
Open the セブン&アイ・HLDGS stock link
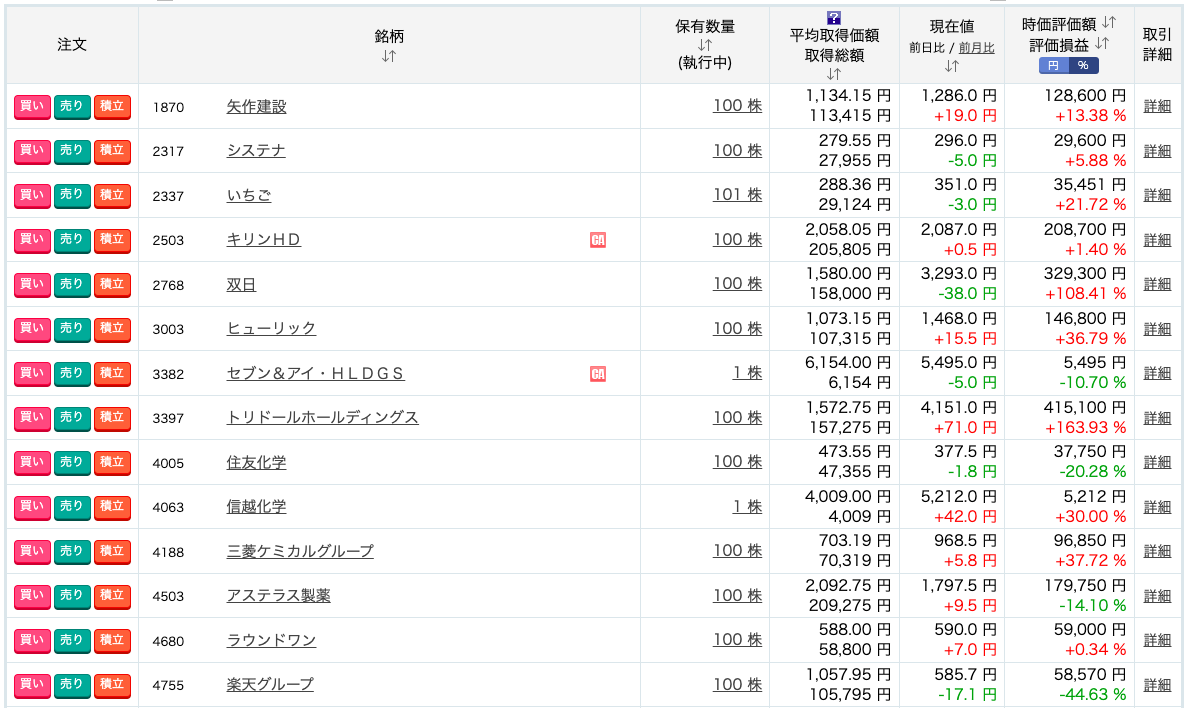[x=315, y=374]
